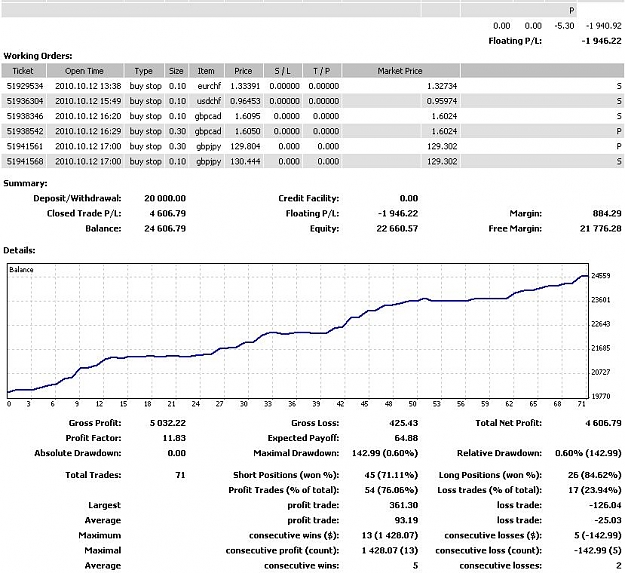This screenshot has height=573, width=625.
Task: Click the usdchf item cell
Action: pyautogui.click(x=209, y=101)
